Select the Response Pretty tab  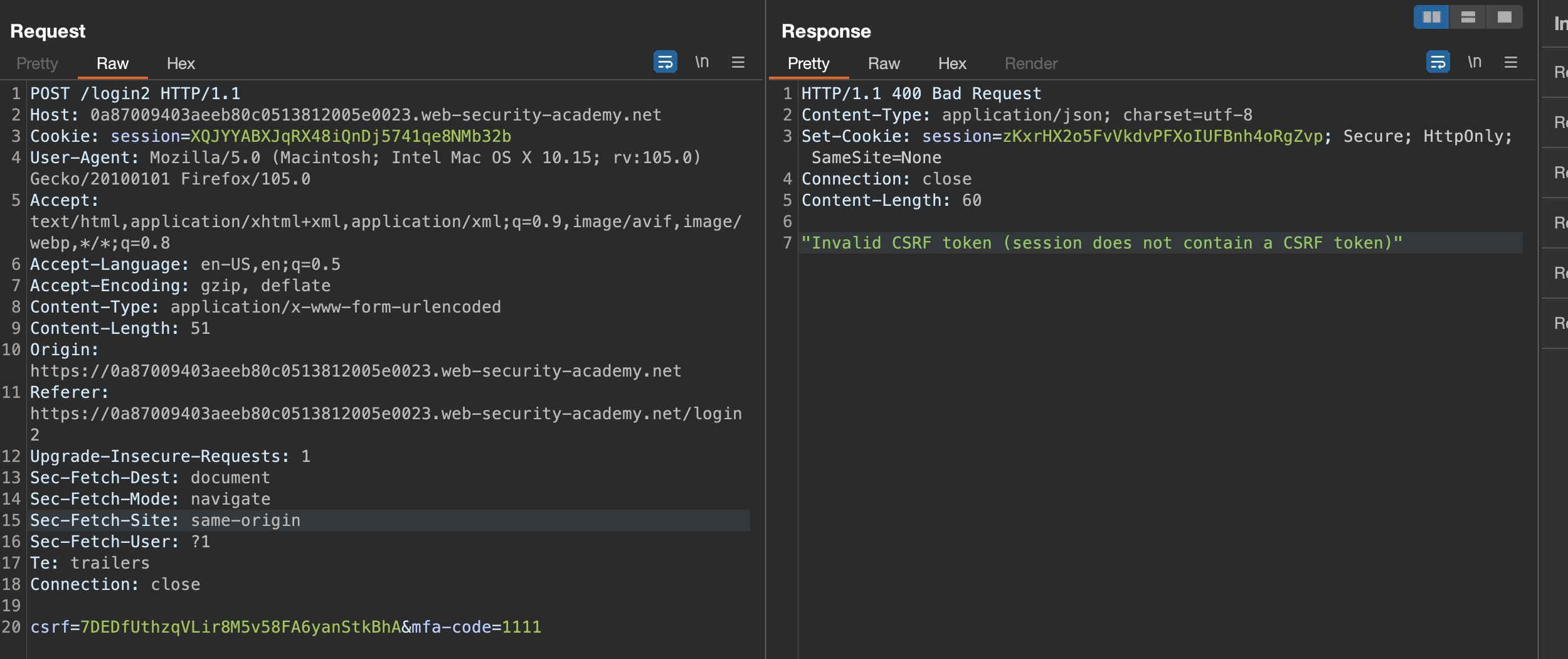point(808,63)
